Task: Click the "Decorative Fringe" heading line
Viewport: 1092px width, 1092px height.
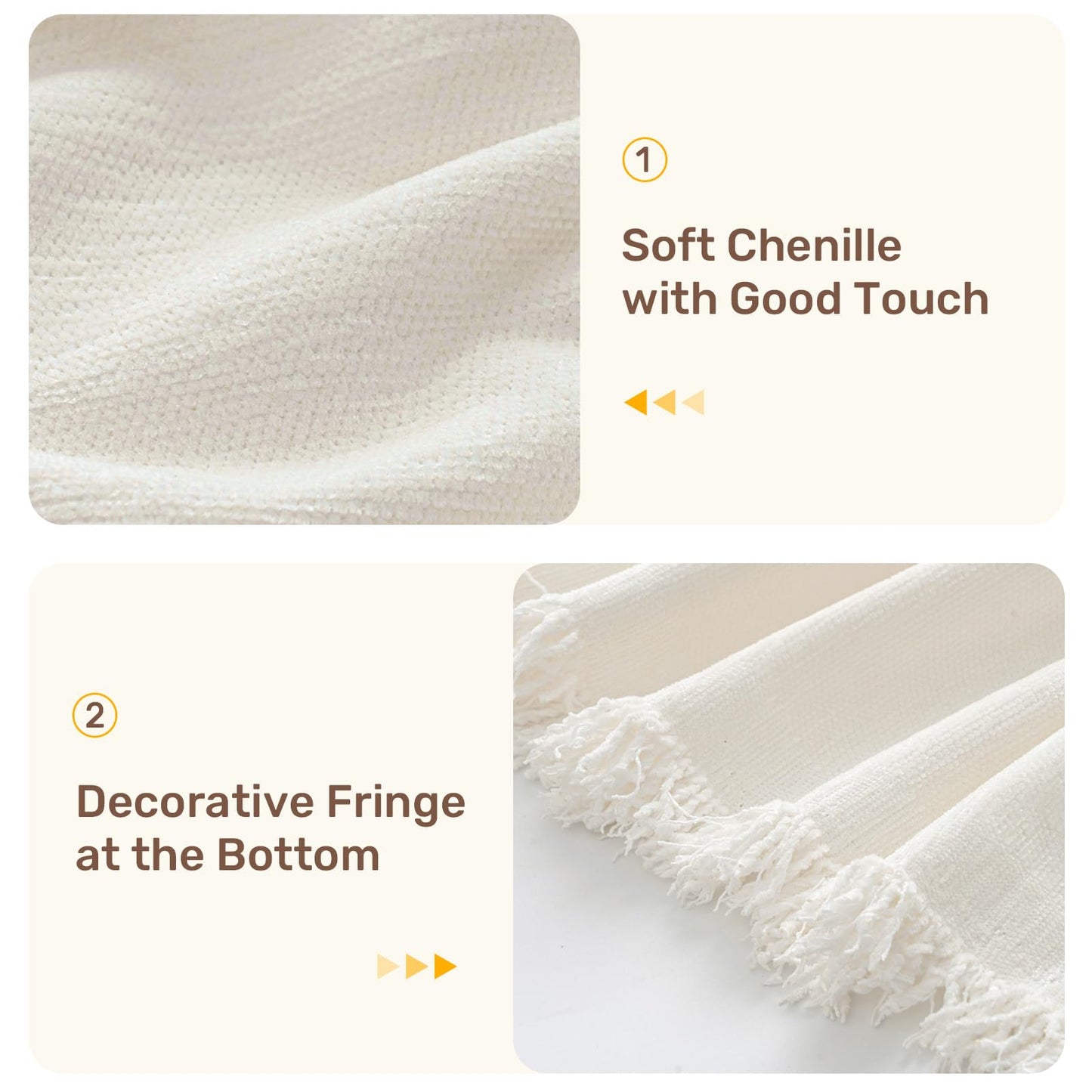Action: (x=271, y=804)
